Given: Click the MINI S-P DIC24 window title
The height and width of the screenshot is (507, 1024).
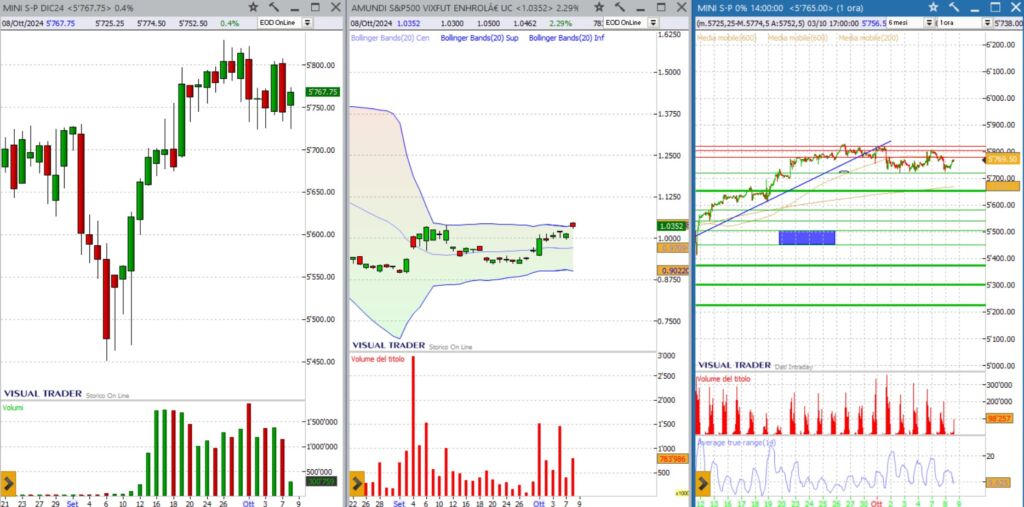Looking at the screenshot, I should click(69, 8).
